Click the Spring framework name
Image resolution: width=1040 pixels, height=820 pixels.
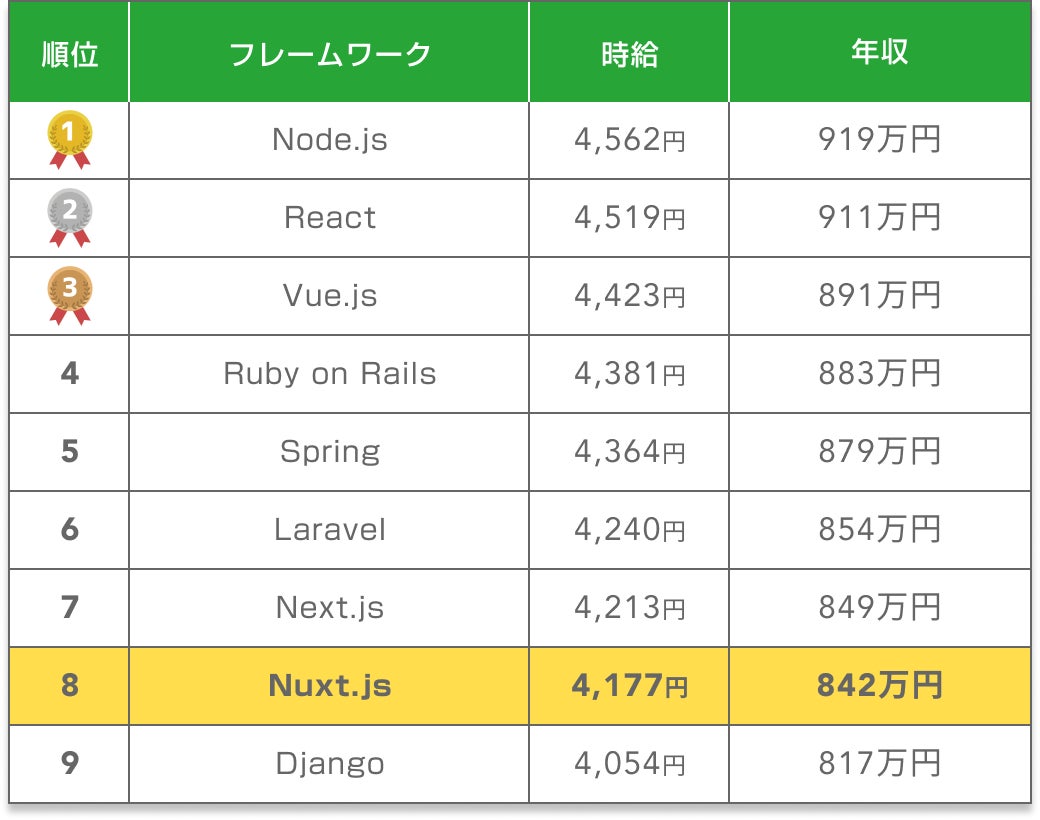click(x=329, y=451)
